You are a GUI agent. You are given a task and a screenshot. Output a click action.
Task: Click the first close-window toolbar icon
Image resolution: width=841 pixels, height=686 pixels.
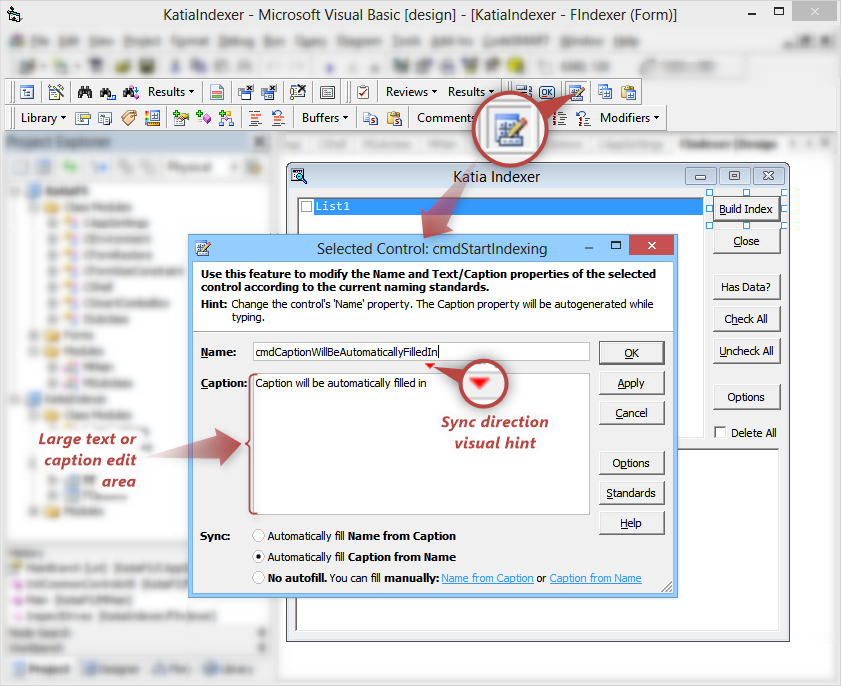246,92
